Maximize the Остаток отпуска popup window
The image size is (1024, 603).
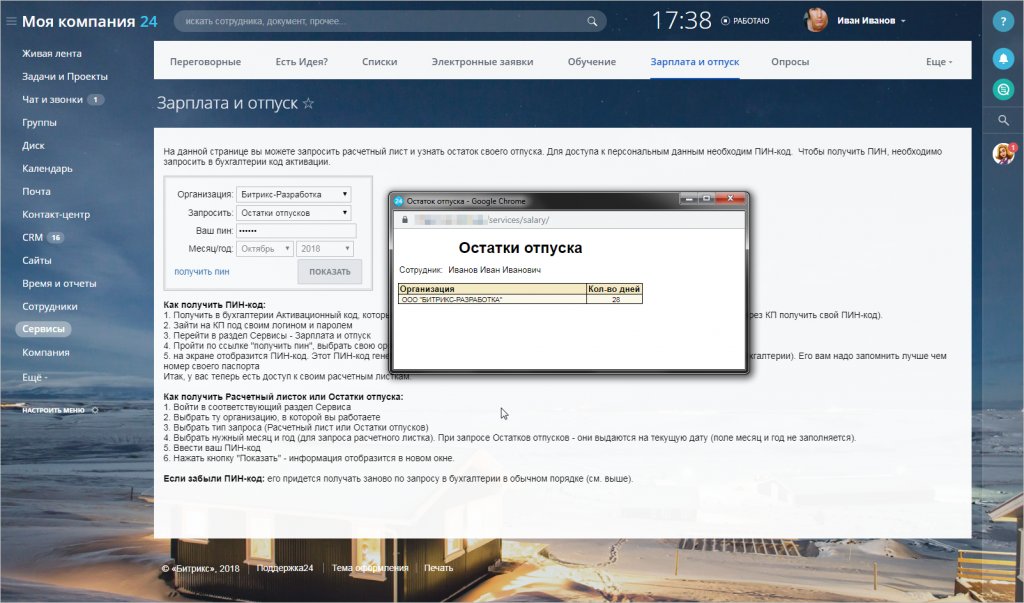[706, 199]
